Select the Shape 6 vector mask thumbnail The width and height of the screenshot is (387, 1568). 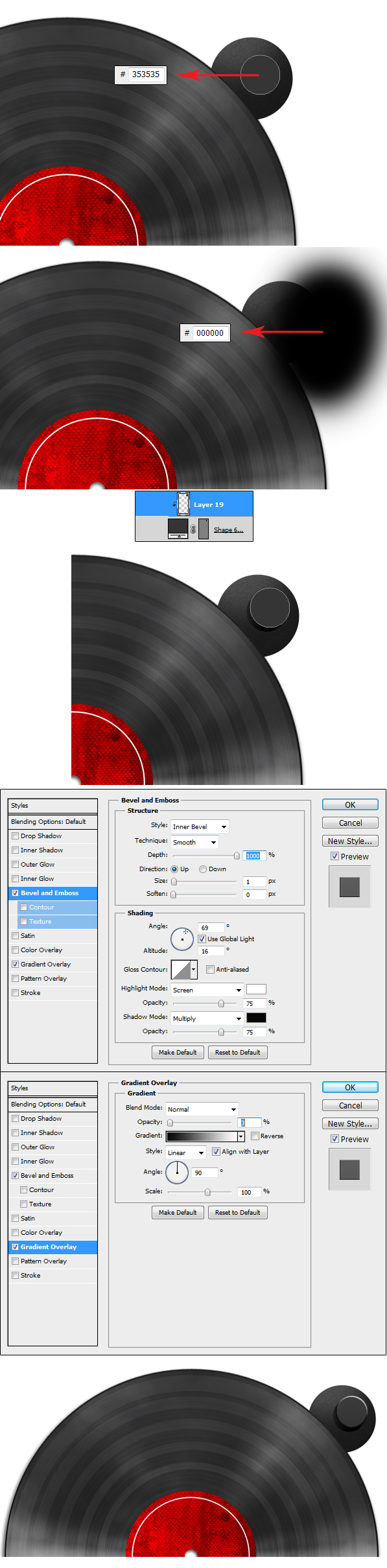(x=204, y=529)
